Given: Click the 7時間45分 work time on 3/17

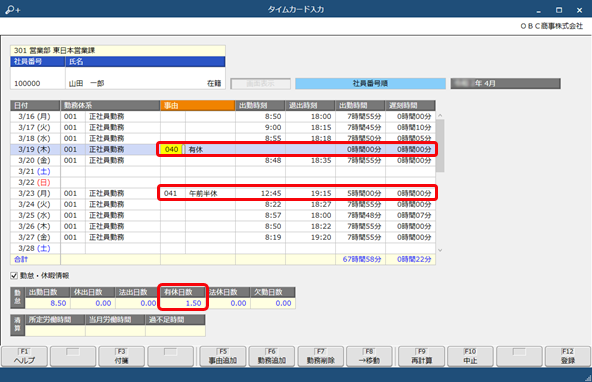Looking at the screenshot, I should pyautogui.click(x=360, y=128).
